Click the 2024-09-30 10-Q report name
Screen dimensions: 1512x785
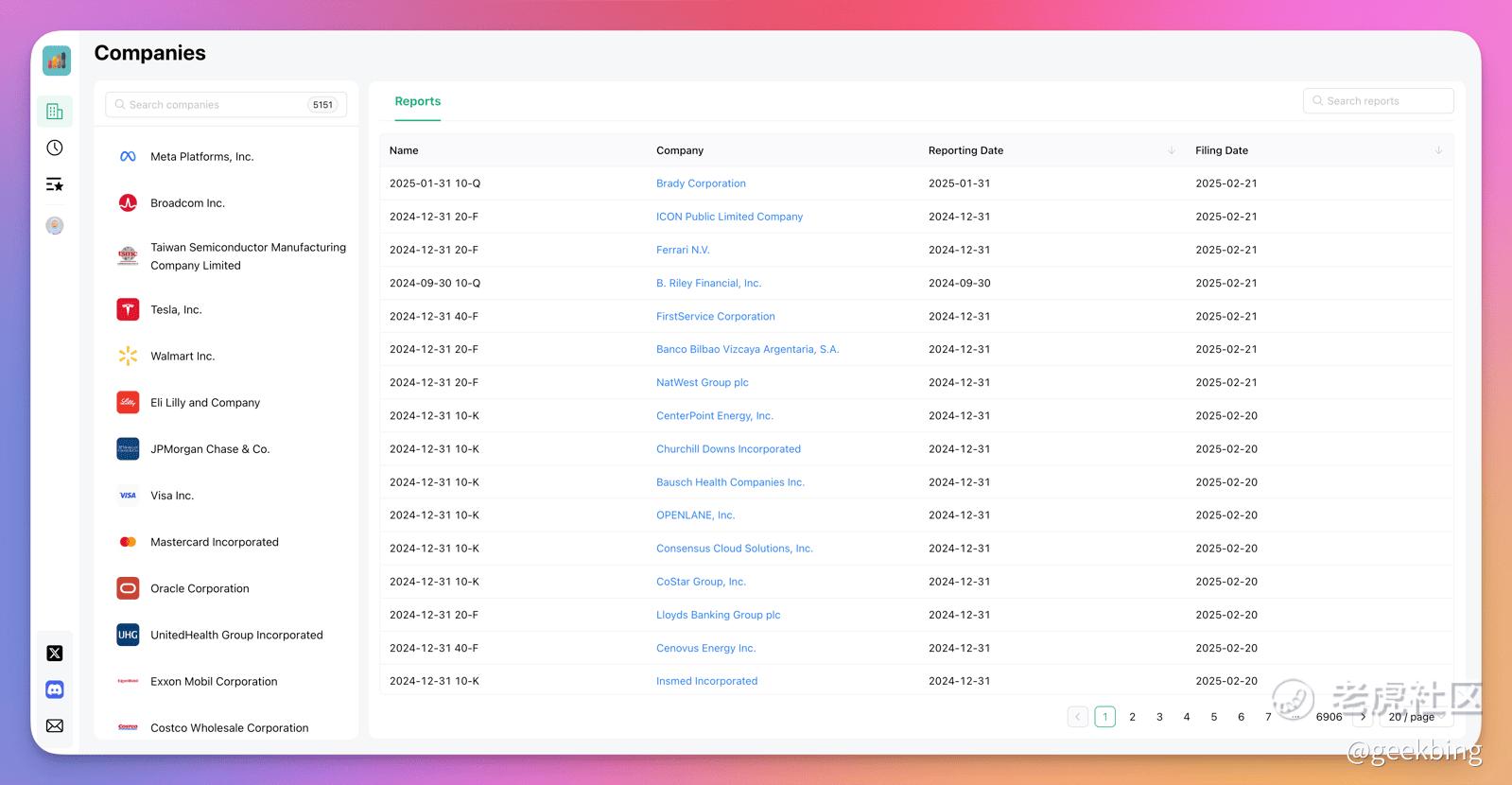tap(435, 283)
